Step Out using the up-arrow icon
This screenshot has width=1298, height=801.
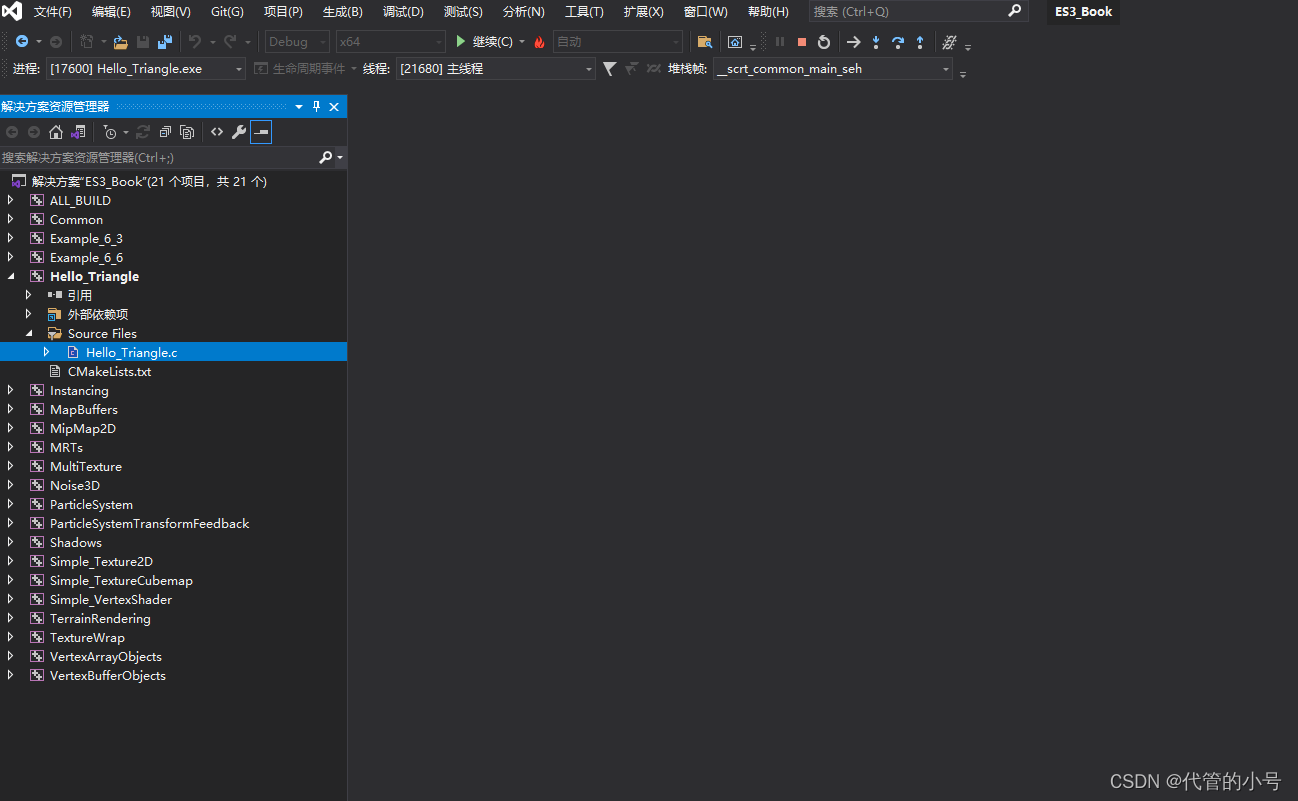click(920, 42)
